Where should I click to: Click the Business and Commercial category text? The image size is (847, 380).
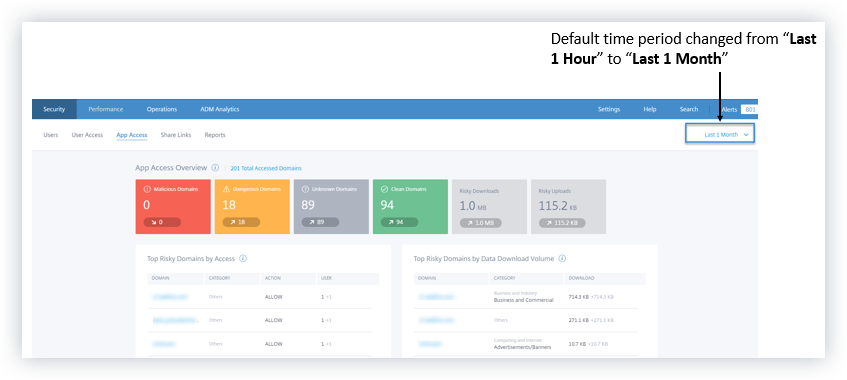524,300
